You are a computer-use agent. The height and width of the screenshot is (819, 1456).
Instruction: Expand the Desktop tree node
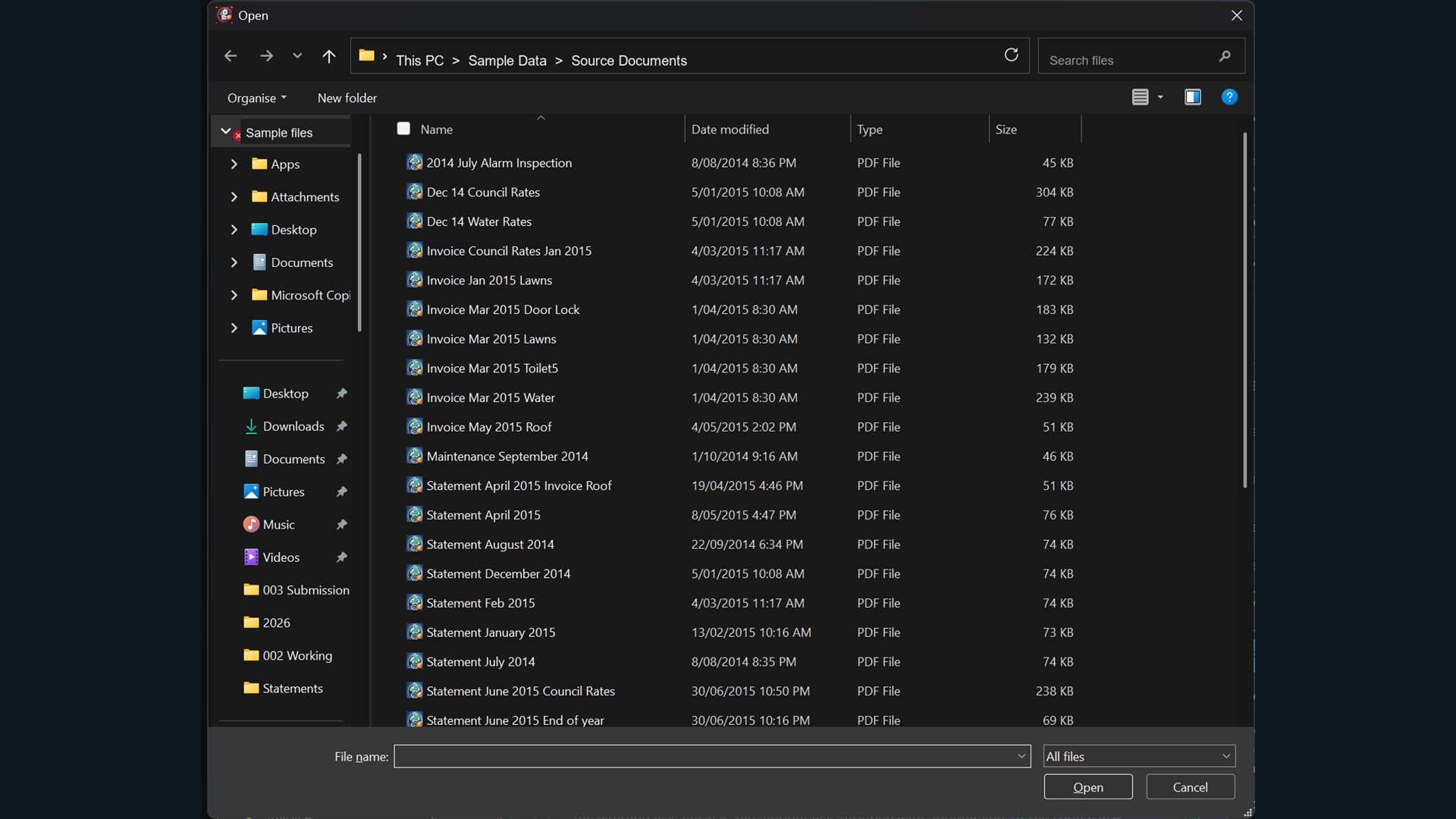[x=234, y=229]
